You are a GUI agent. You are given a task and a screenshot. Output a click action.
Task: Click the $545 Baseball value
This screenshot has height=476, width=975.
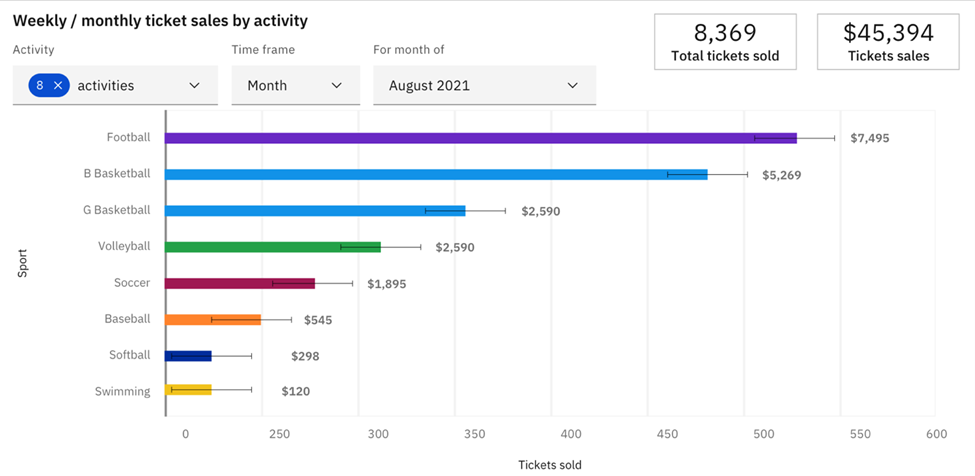click(318, 321)
